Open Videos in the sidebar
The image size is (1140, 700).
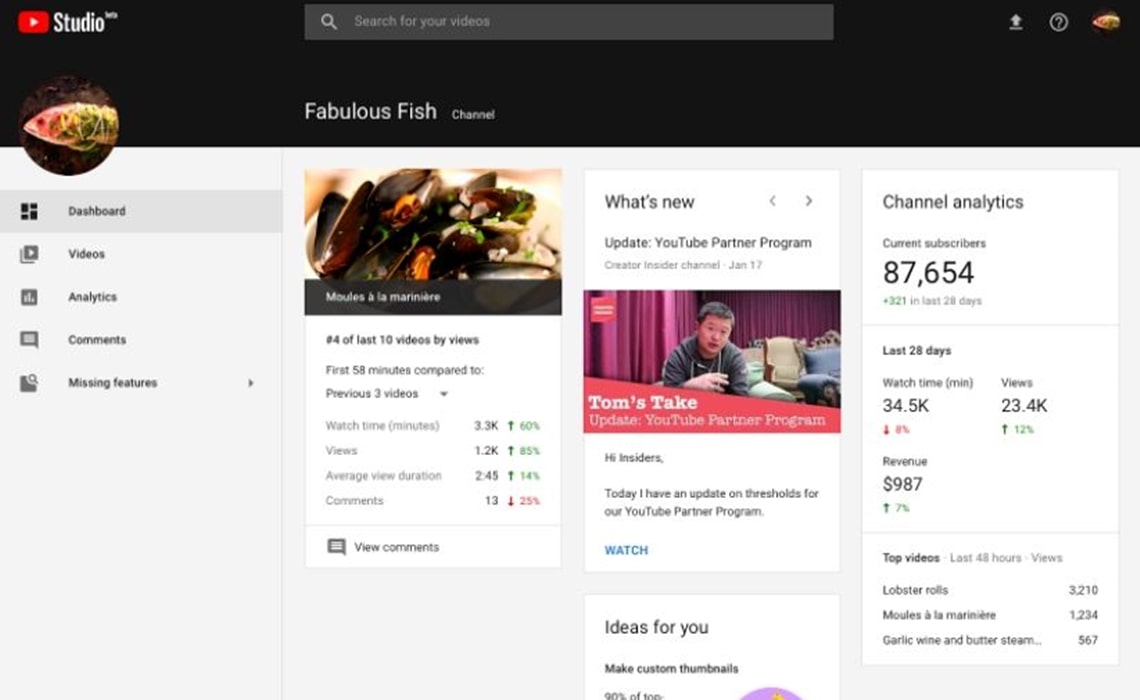coord(141,254)
